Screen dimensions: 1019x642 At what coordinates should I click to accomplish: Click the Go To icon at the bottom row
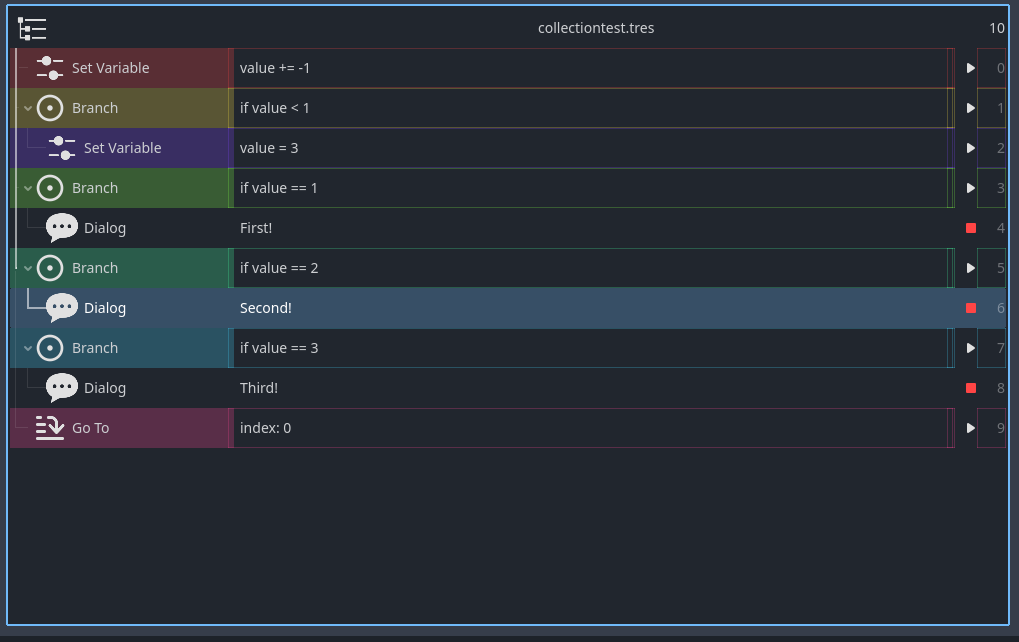(49, 427)
